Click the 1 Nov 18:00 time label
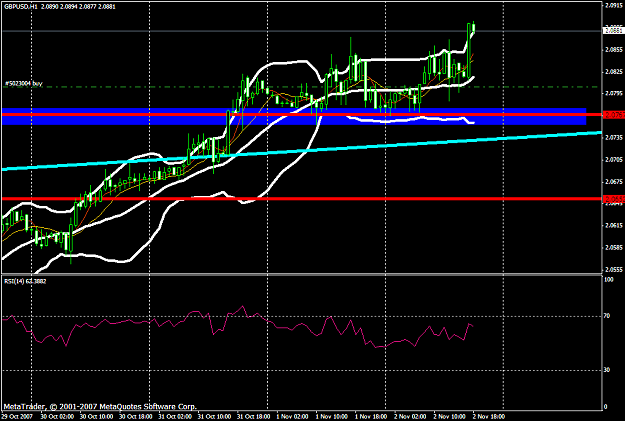This screenshot has height=421, width=625. (x=371, y=417)
